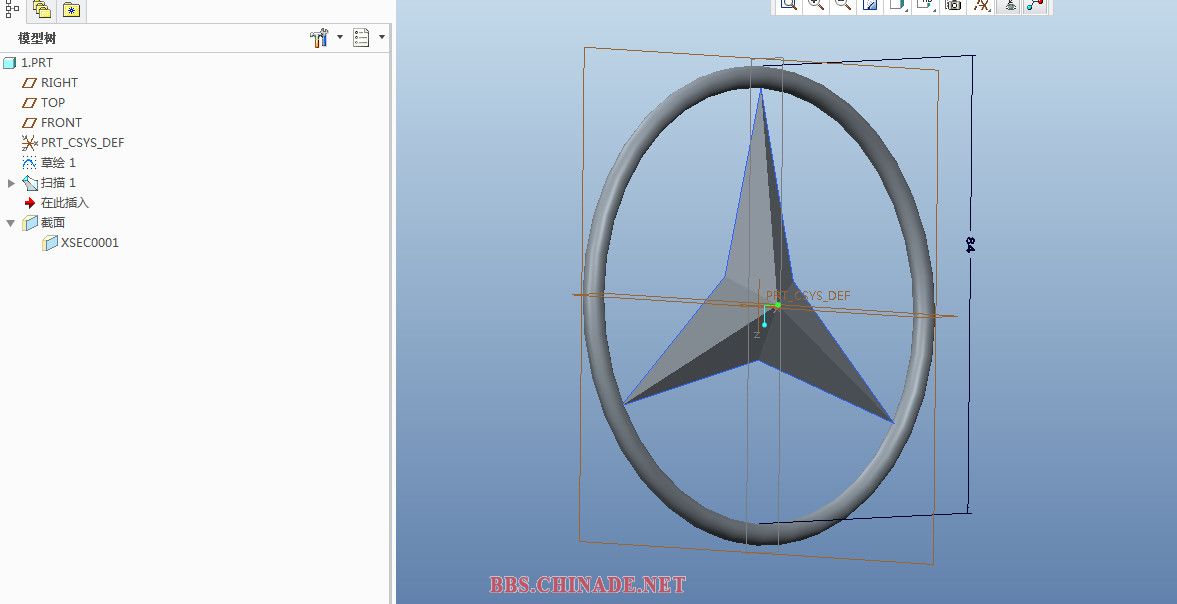Repaint the graphics window

[871, 5]
